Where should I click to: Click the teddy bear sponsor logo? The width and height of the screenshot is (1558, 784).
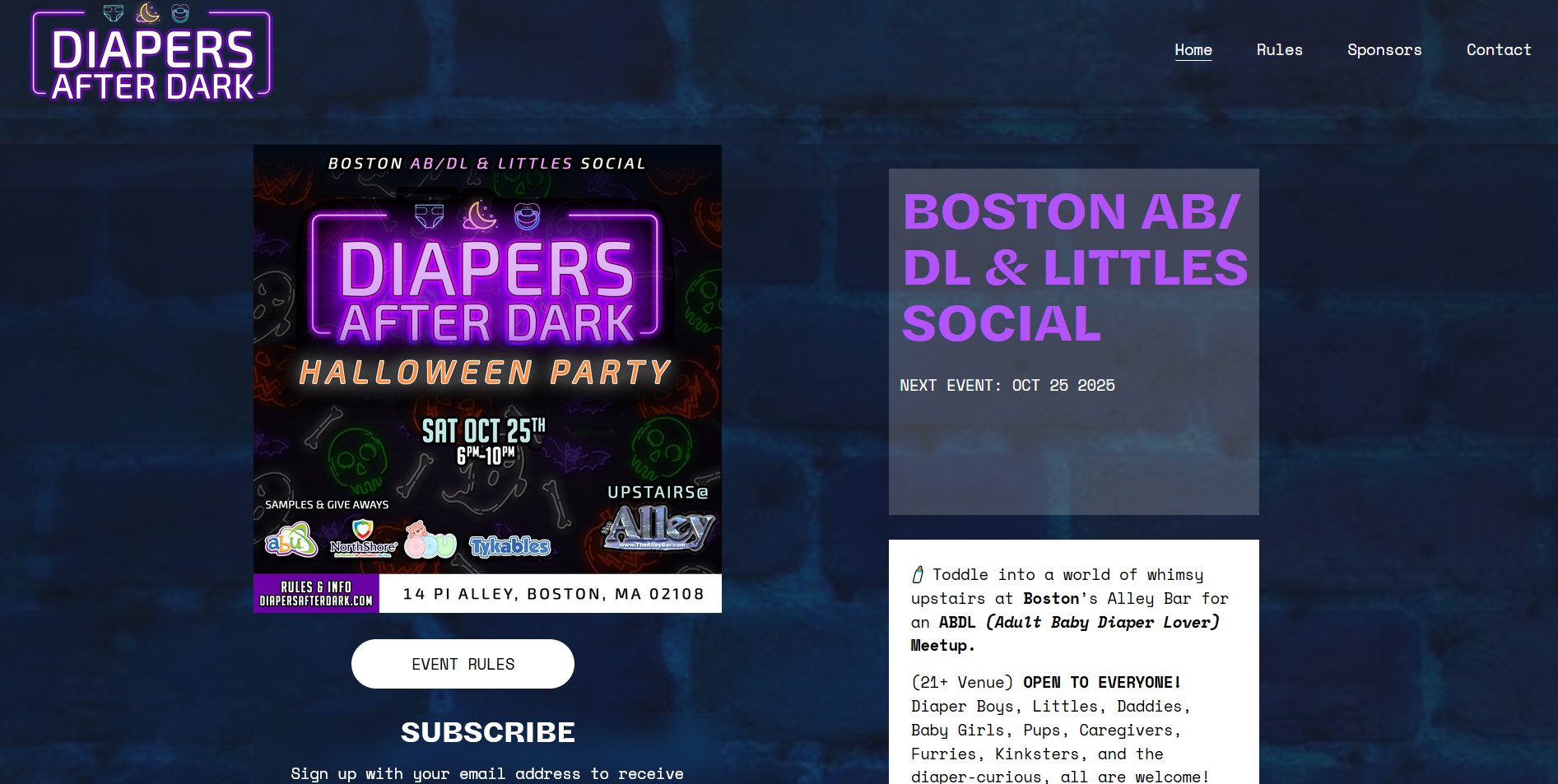click(430, 540)
